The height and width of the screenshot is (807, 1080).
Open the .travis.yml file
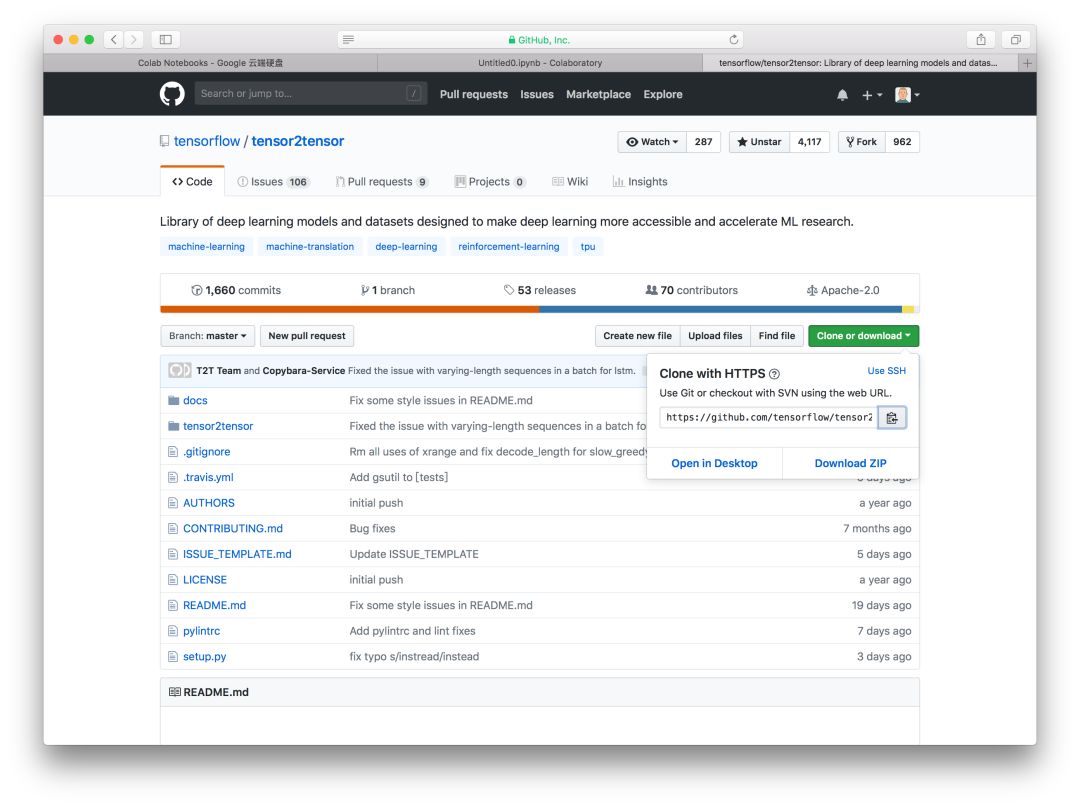coord(208,477)
